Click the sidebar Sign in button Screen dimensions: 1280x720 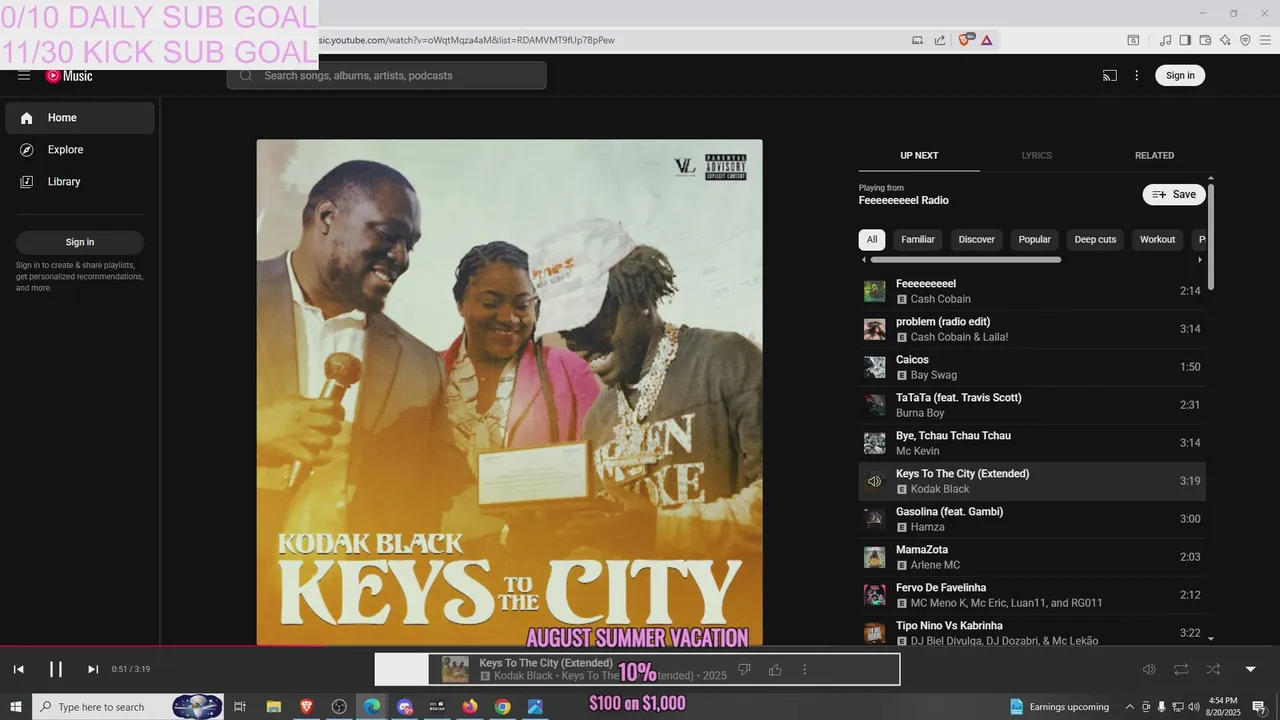tap(80, 242)
